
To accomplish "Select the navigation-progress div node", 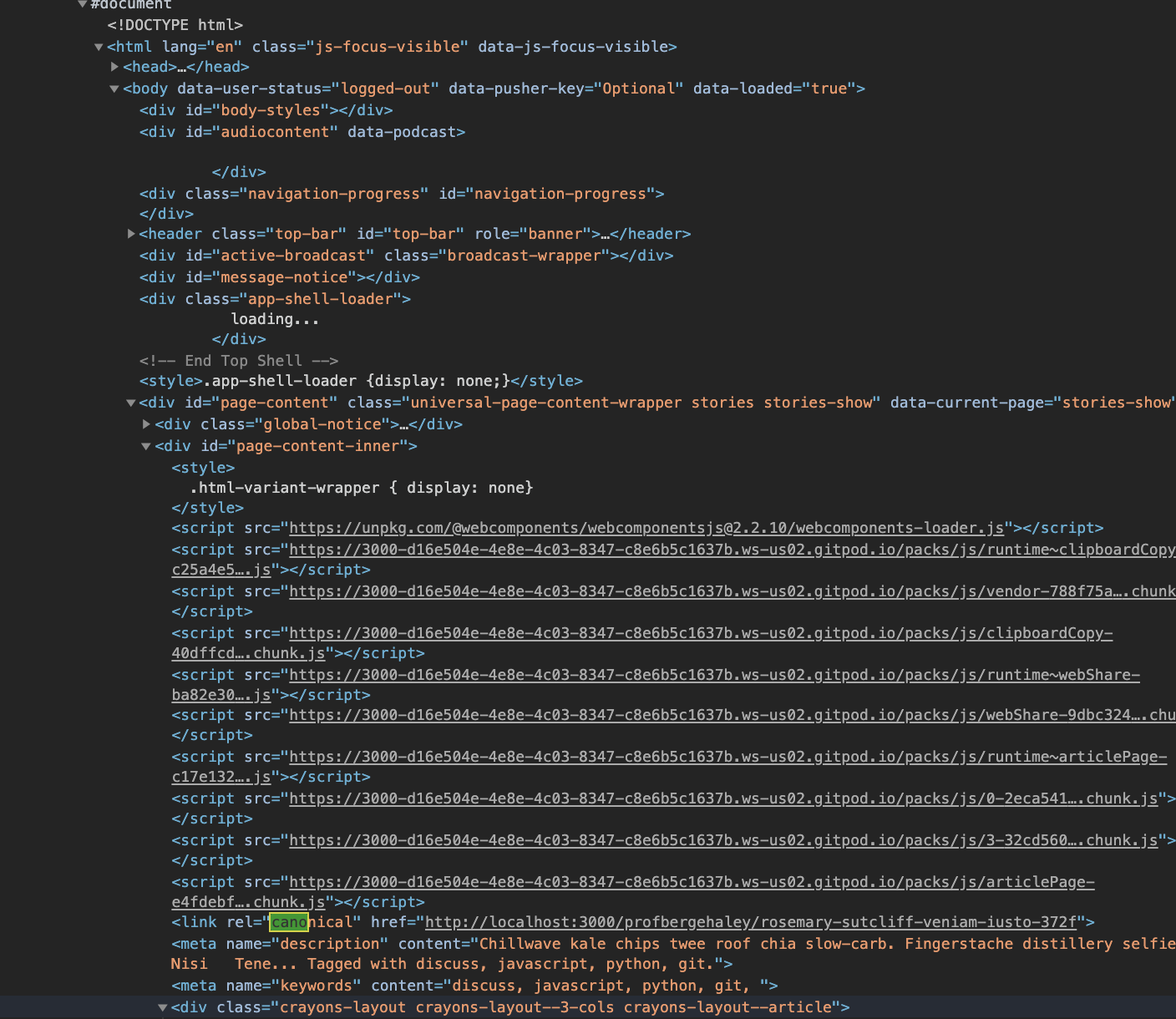I will 402,194.
